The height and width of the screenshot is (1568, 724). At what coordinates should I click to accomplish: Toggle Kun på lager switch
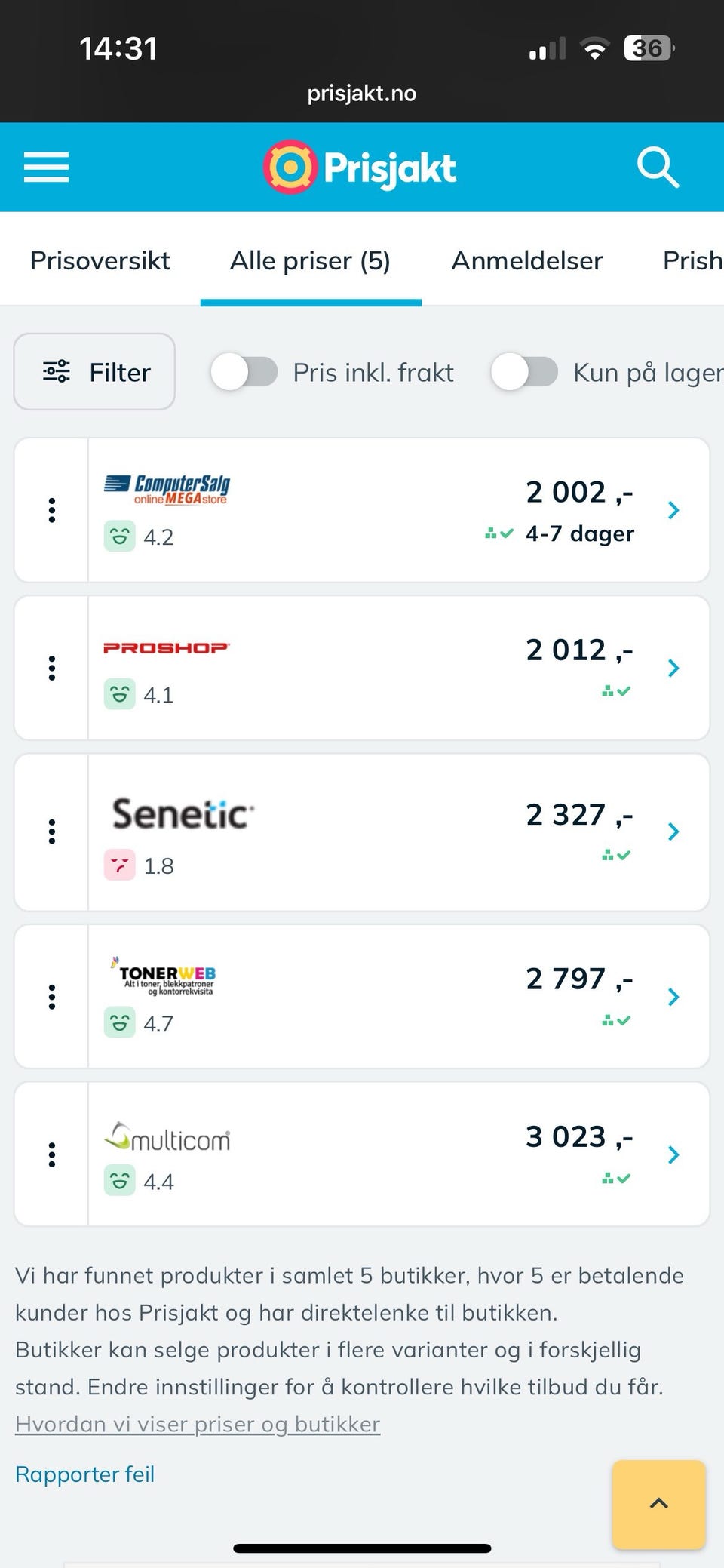point(524,372)
